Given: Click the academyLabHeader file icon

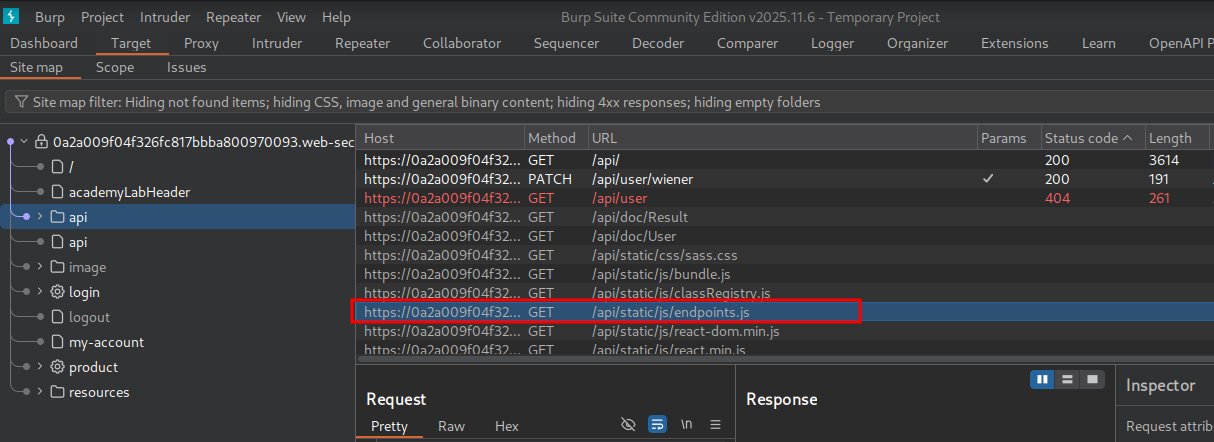Looking at the screenshot, I should 57,192.
